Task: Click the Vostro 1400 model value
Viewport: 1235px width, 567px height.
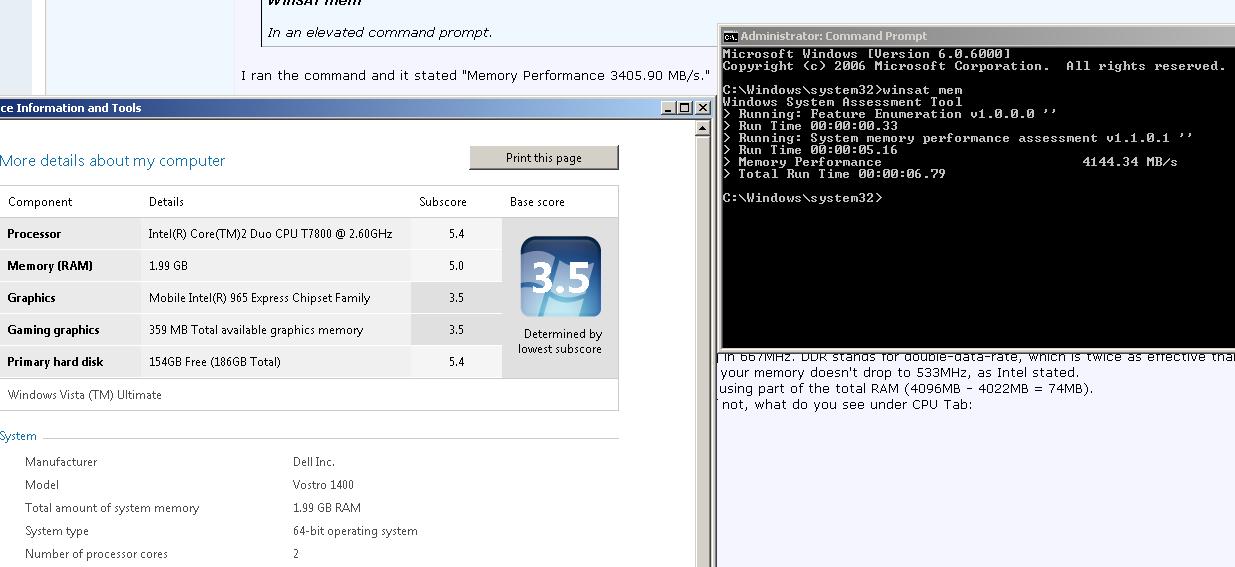Action: [x=324, y=485]
